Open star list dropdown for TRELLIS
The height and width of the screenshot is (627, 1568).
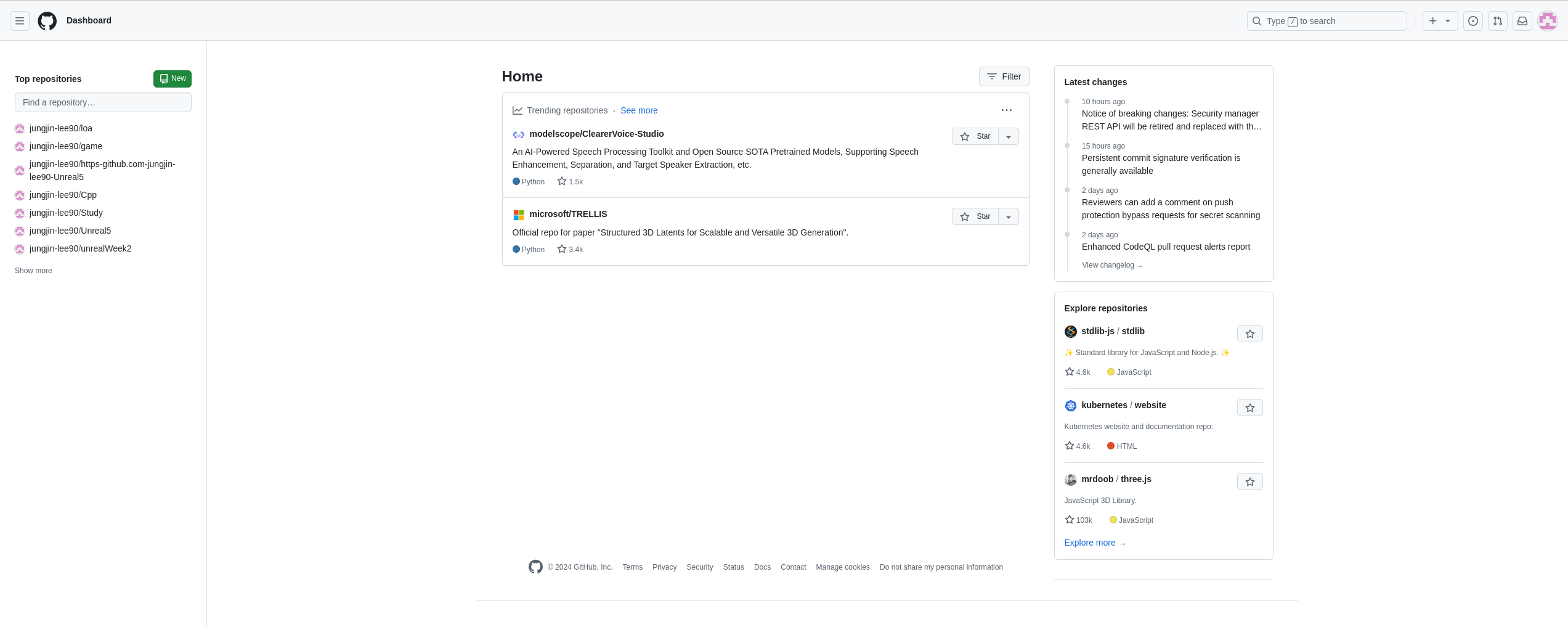[x=1009, y=216]
